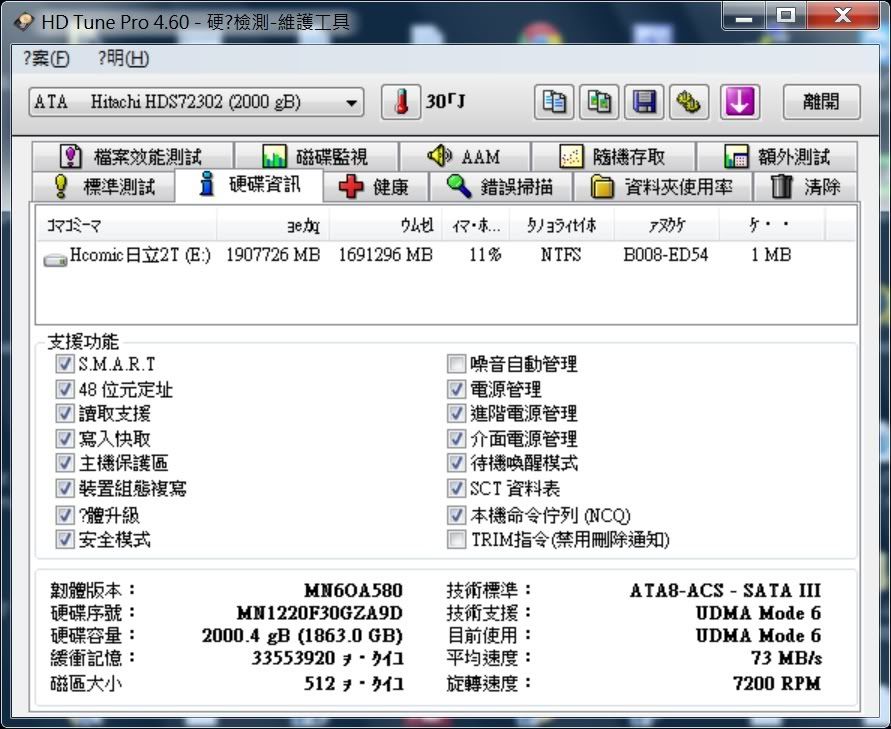Click the copy text to clipboard icon
This screenshot has width=891, height=729.
[553, 102]
